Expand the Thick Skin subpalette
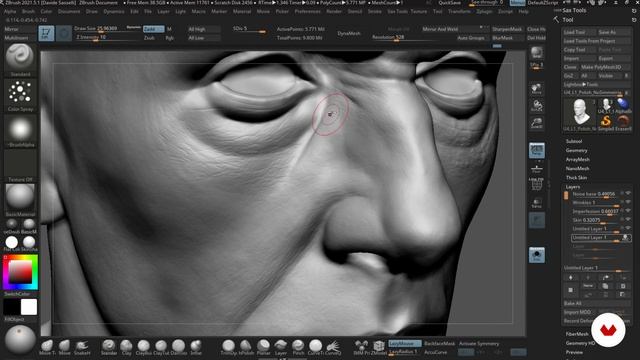640x360 pixels. coord(576,178)
